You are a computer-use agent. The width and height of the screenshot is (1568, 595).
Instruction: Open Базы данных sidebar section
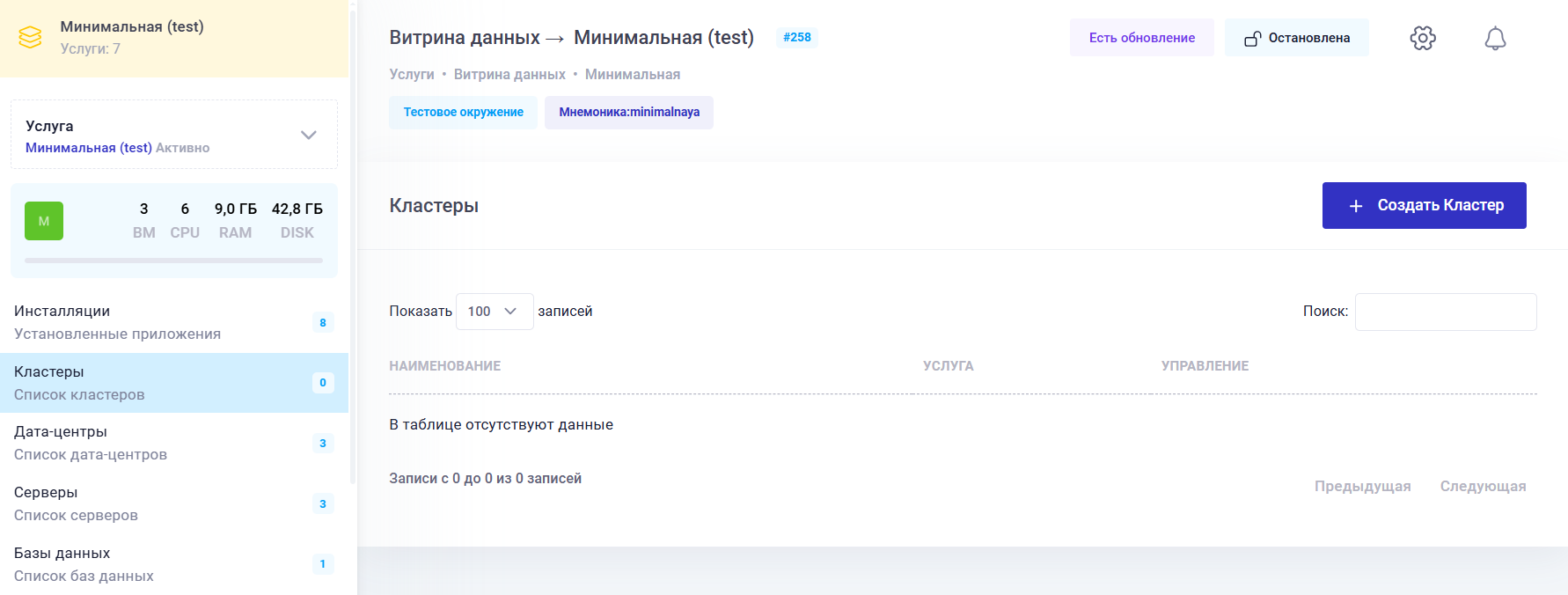pos(84,564)
